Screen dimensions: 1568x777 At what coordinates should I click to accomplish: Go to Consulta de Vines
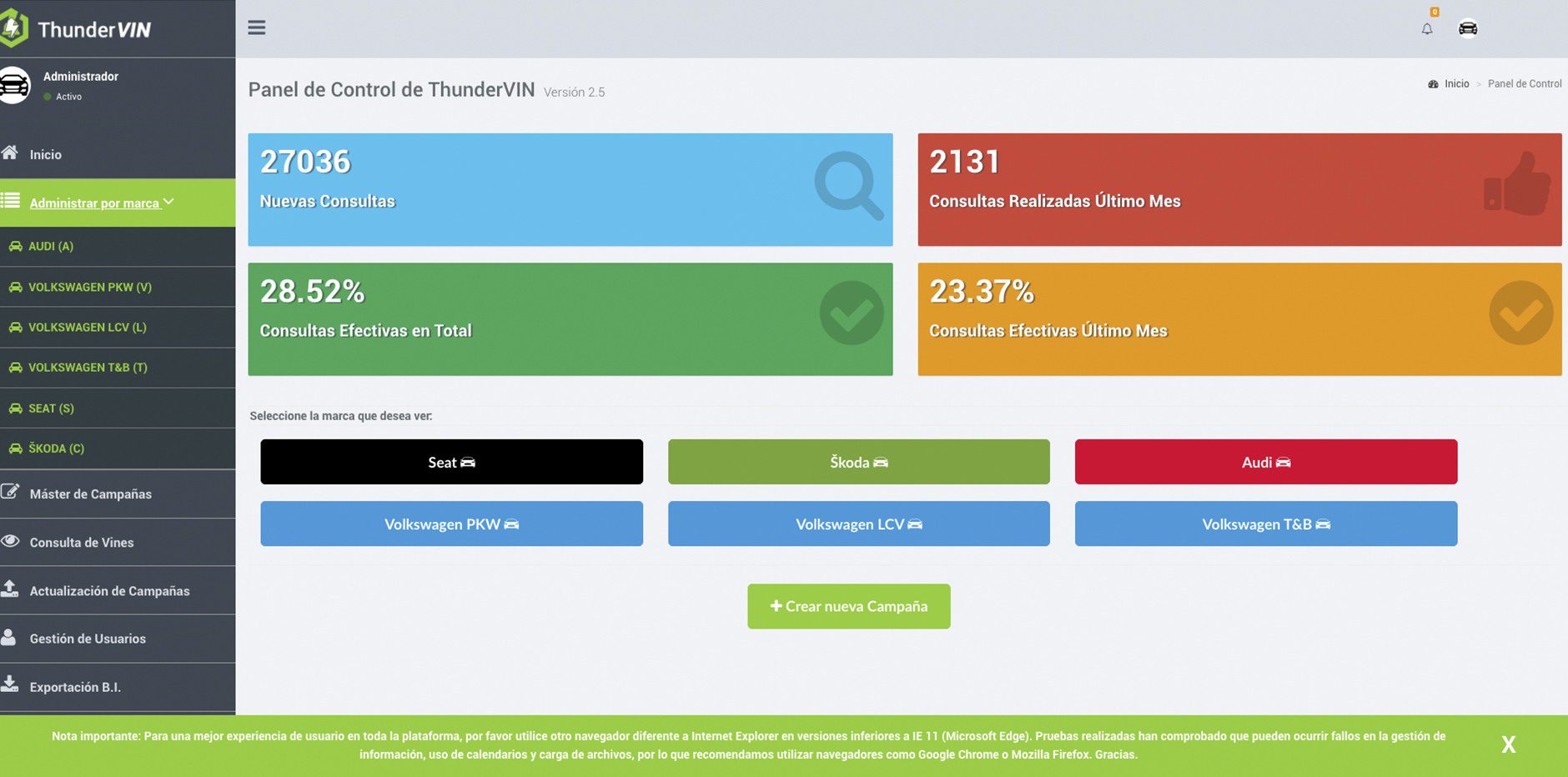(82, 542)
